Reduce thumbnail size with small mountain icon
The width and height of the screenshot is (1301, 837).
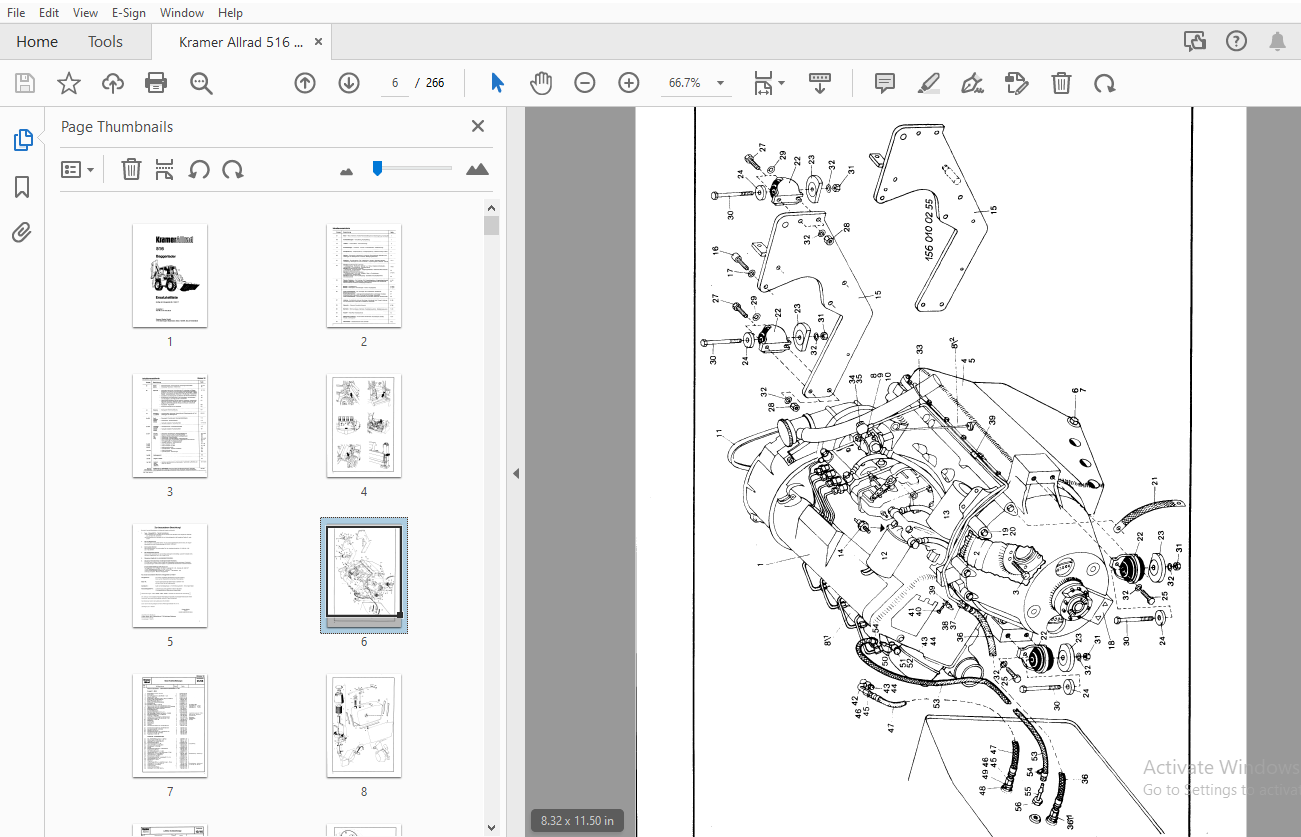point(347,171)
